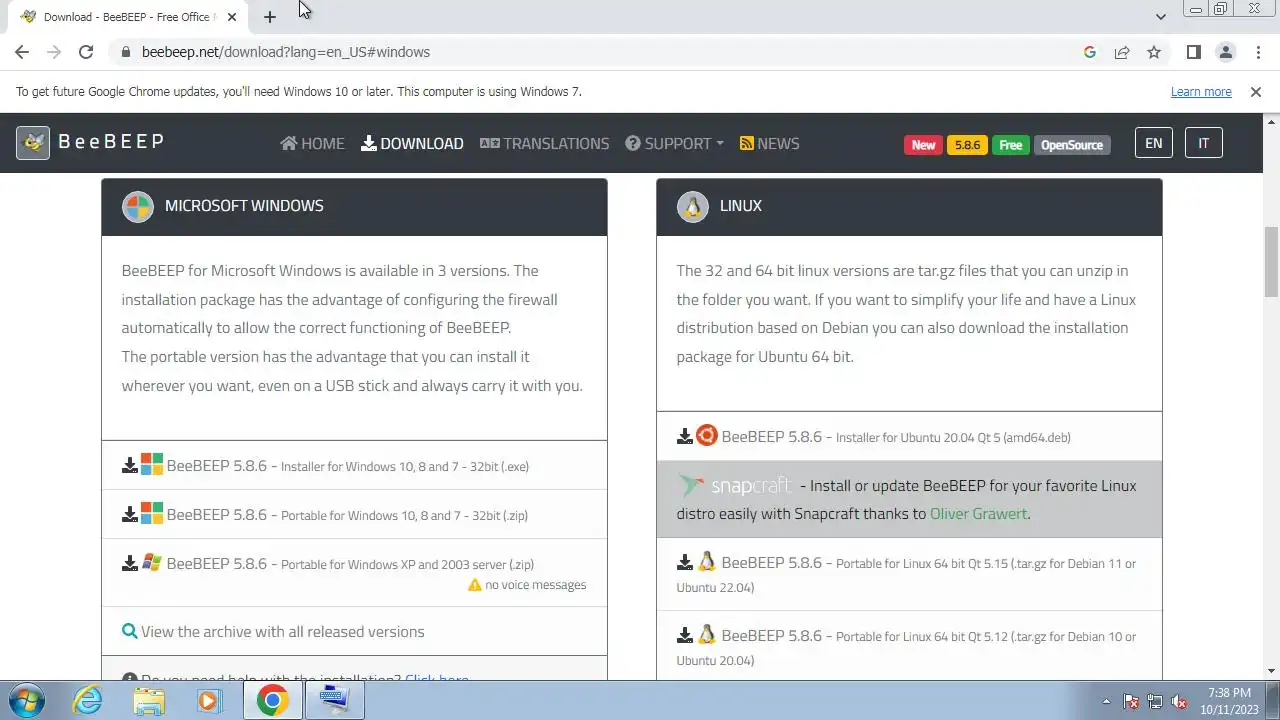The width and height of the screenshot is (1280, 720).
Task: Download Portable Linux 64 bit Qt 5.15
Action: click(906, 575)
